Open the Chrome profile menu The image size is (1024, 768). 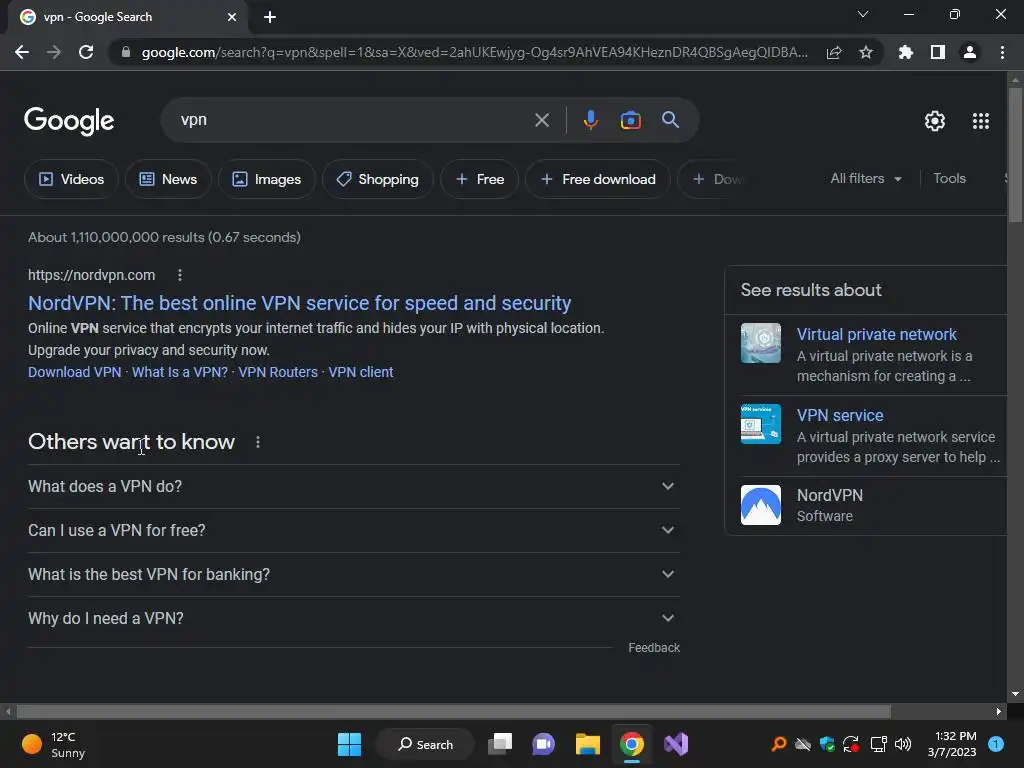(970, 52)
